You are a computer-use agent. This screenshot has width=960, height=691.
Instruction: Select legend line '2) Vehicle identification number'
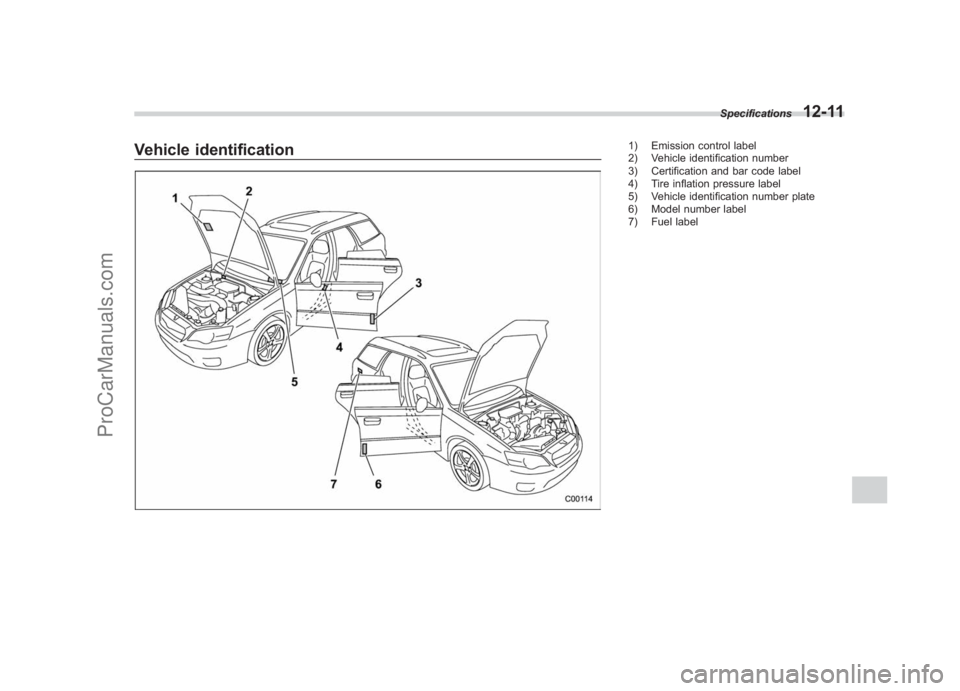(x=707, y=159)
